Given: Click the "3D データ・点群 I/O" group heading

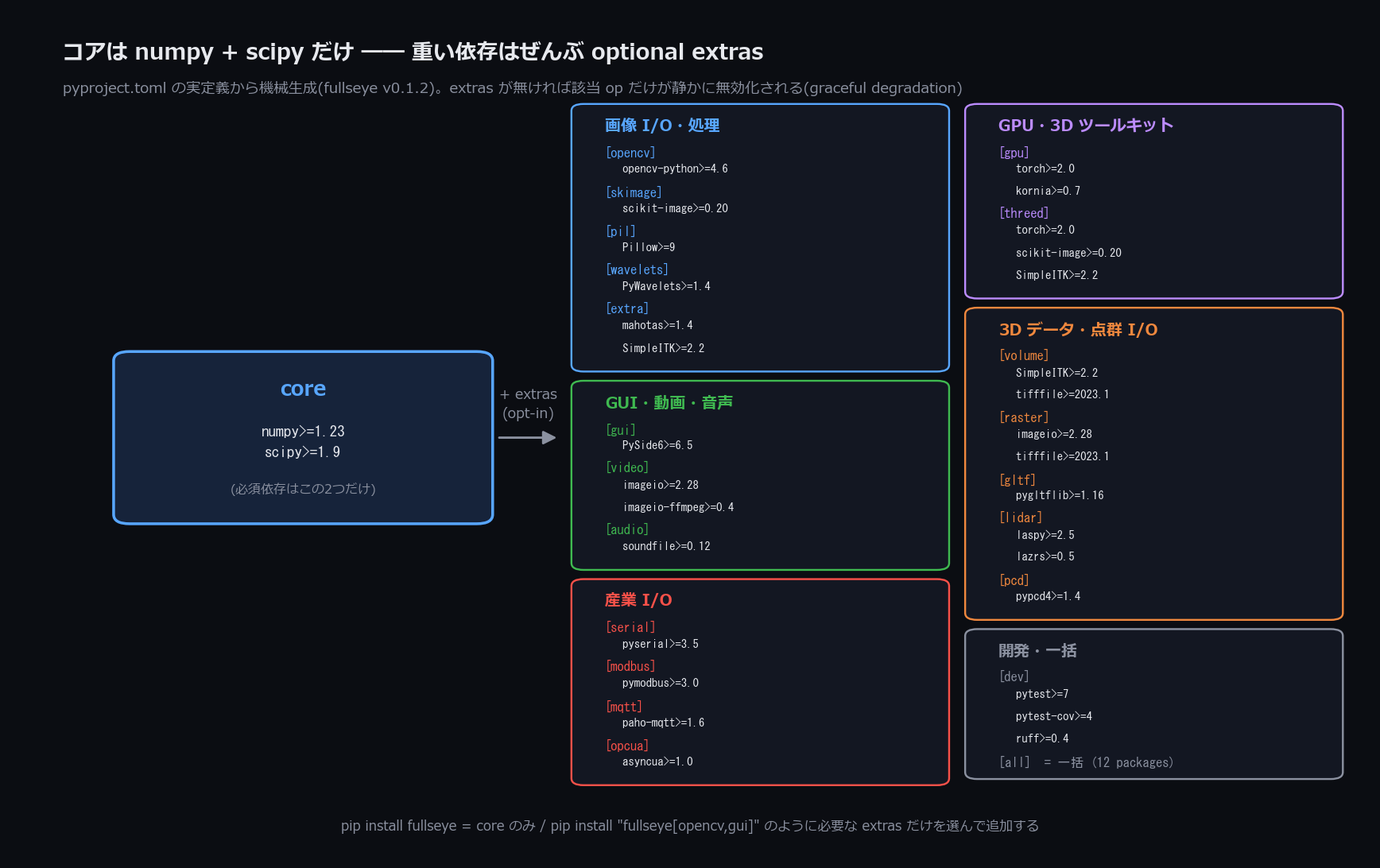Looking at the screenshot, I should coord(1079,330).
